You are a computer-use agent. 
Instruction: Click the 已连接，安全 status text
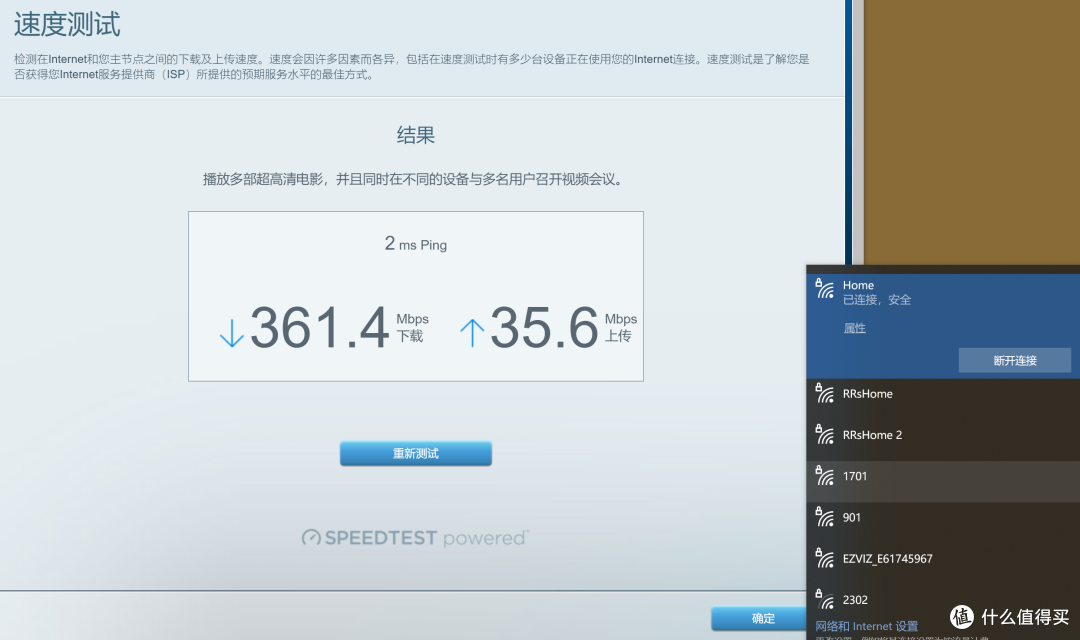point(877,300)
